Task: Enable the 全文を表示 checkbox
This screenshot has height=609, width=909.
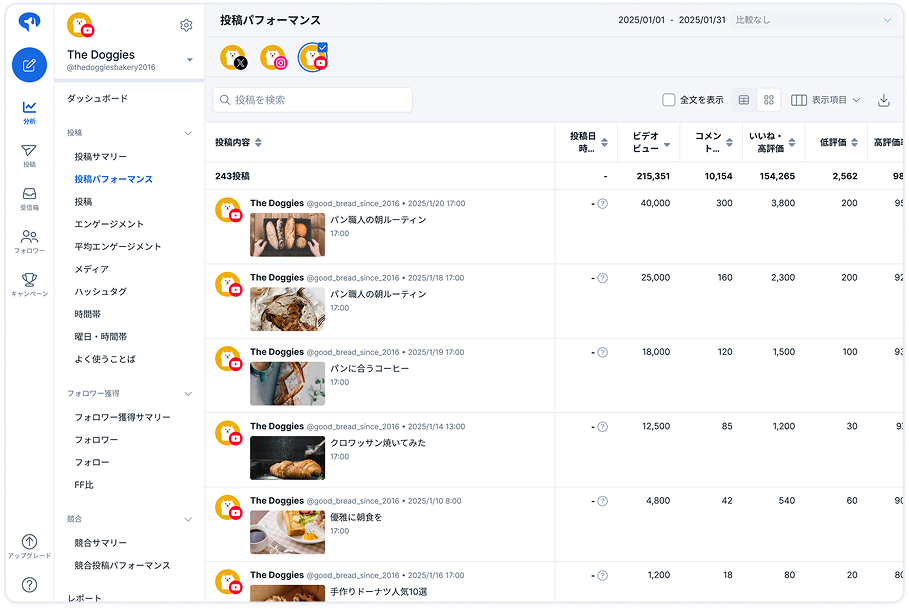Action: (x=668, y=100)
